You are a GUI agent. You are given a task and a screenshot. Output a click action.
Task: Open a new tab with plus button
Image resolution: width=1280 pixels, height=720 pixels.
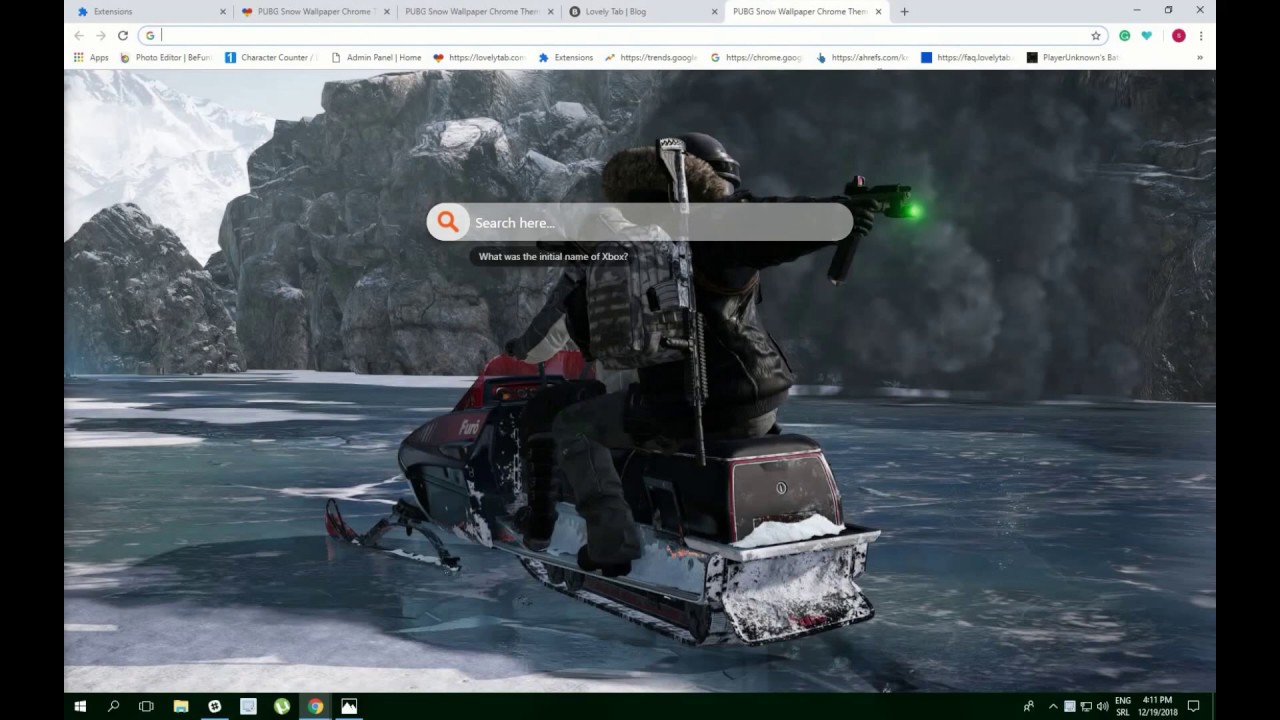point(904,11)
